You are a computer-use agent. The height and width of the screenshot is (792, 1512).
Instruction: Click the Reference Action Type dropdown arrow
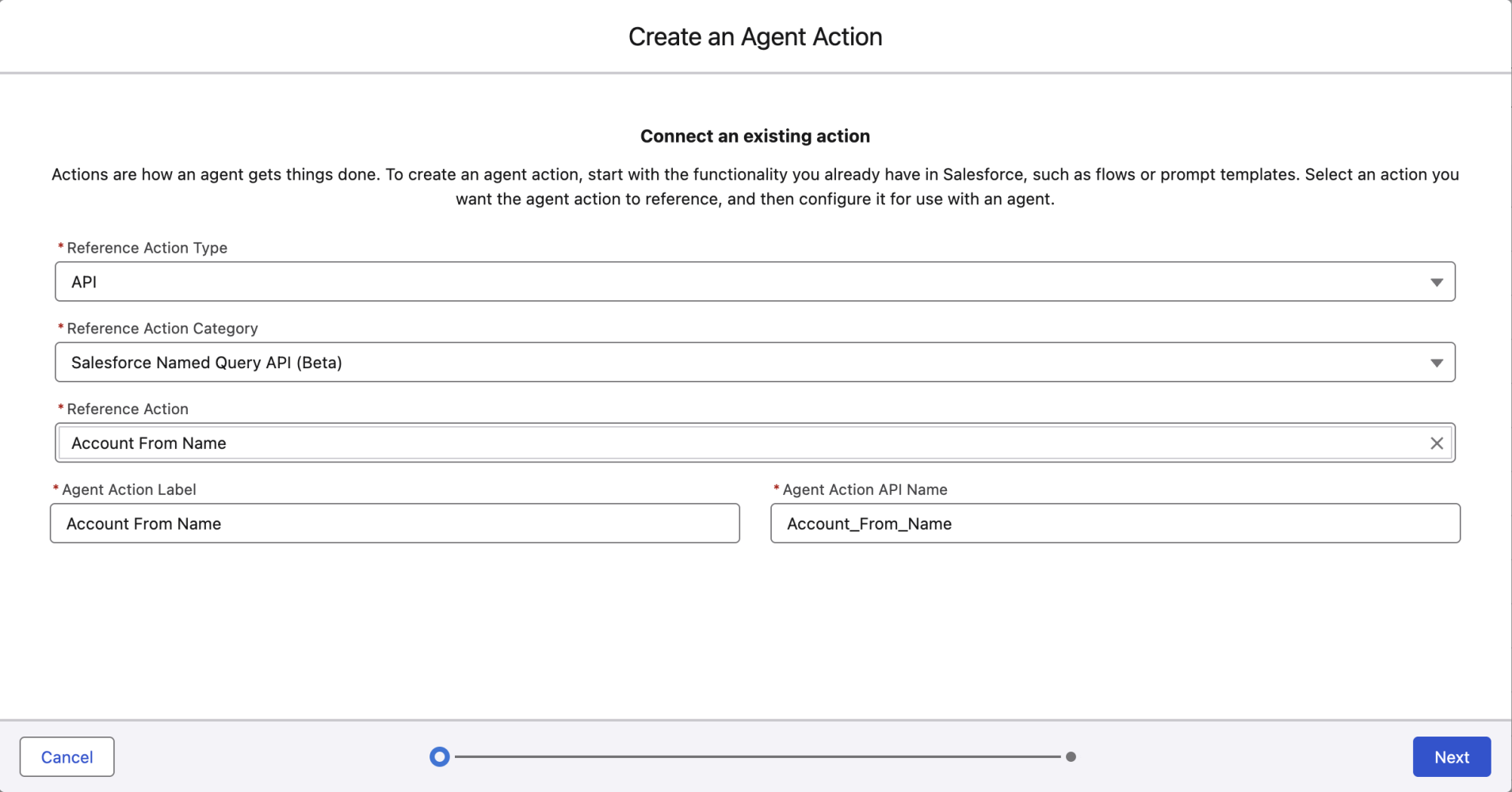(1436, 283)
